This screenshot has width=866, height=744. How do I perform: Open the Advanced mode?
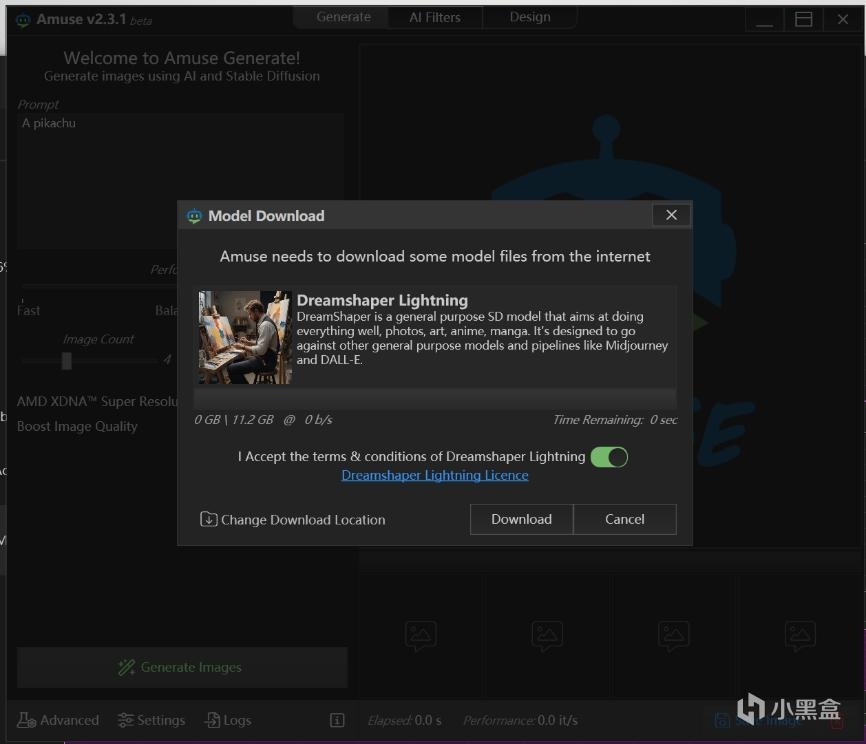58,720
